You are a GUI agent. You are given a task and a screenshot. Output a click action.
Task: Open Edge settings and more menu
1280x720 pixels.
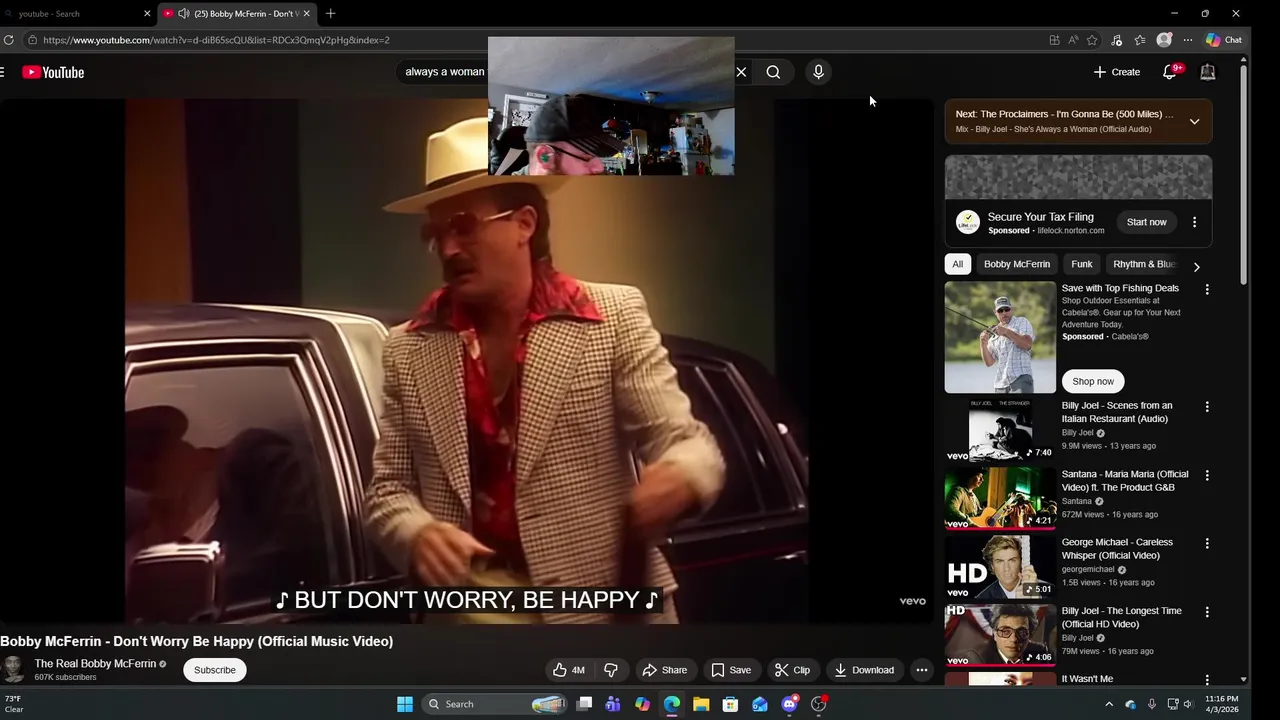coord(1187,40)
